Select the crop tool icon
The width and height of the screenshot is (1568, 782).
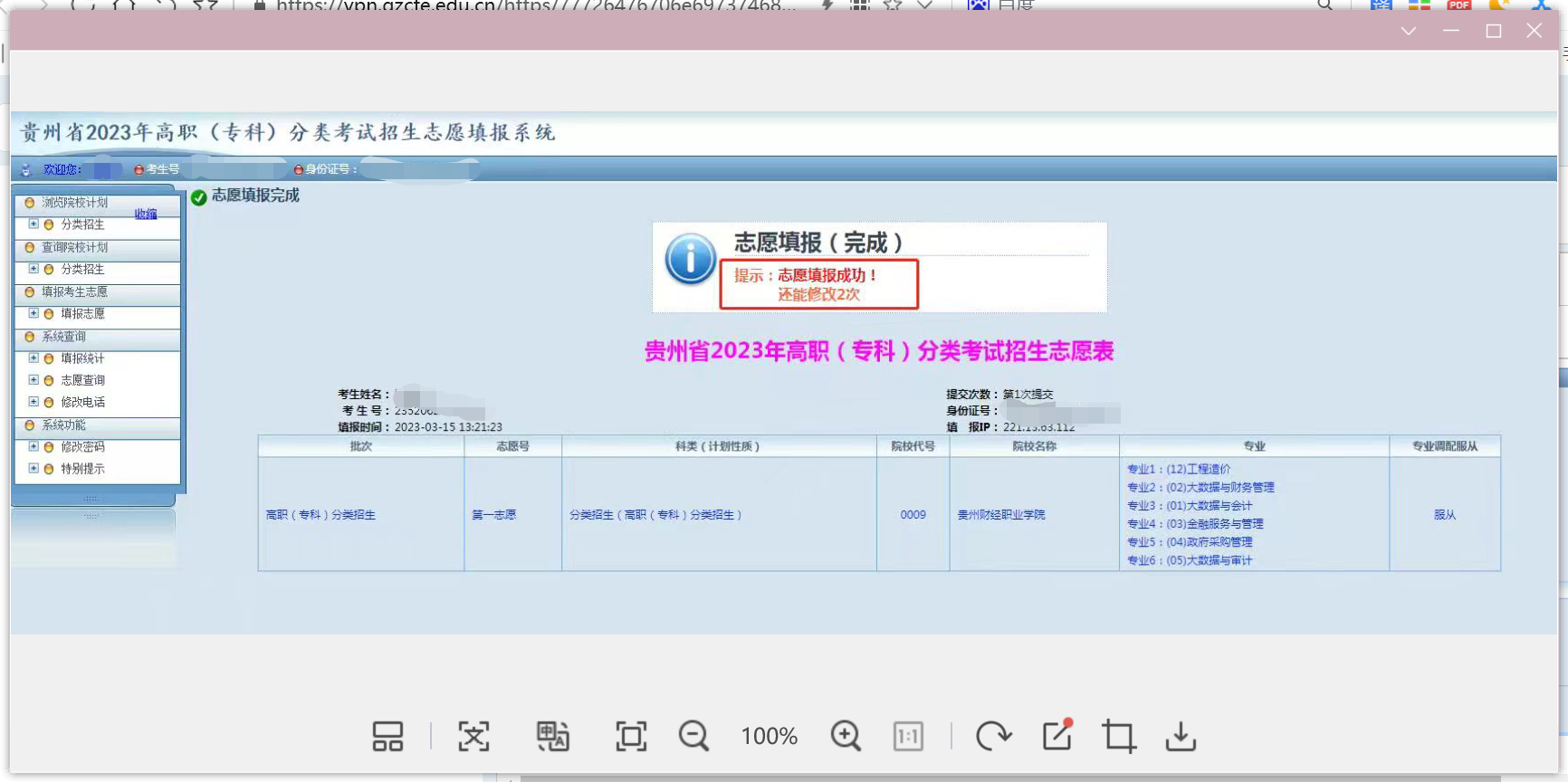[1119, 736]
